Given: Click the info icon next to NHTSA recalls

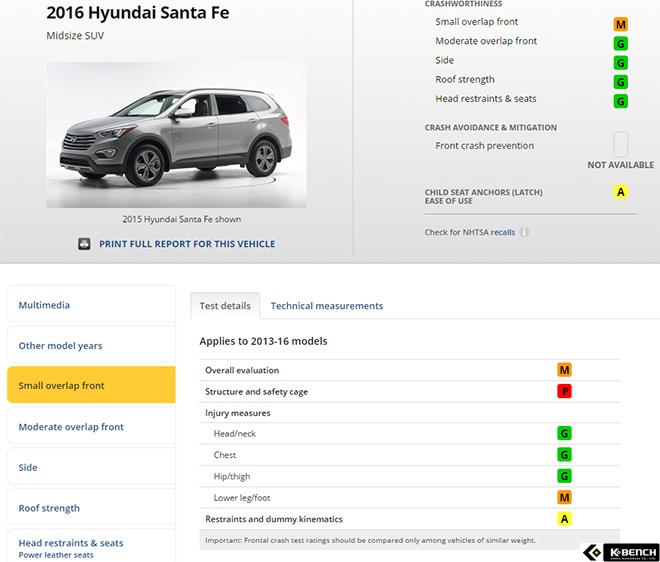Looking at the screenshot, I should point(524,232).
